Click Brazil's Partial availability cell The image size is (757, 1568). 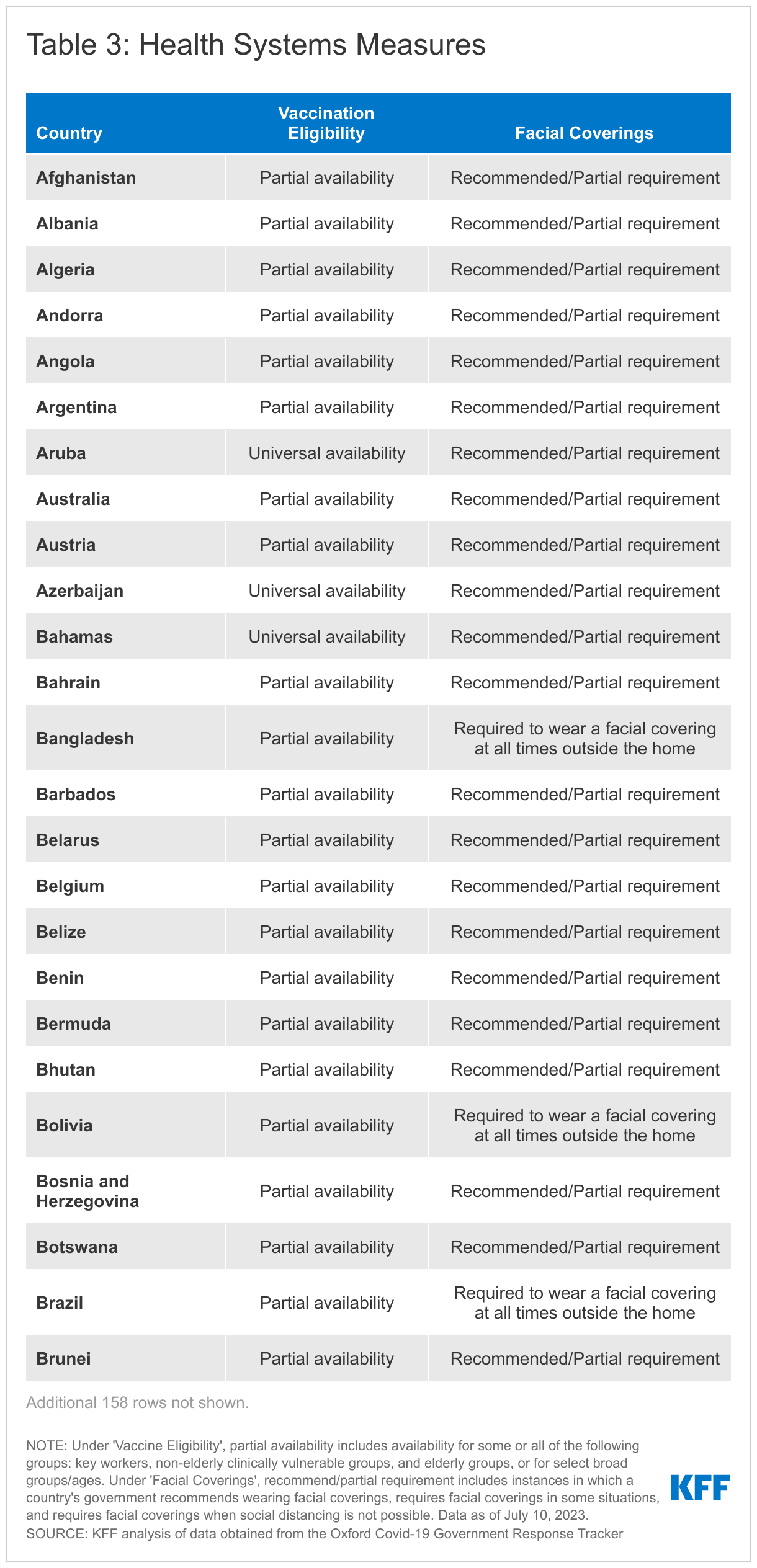click(x=326, y=1303)
